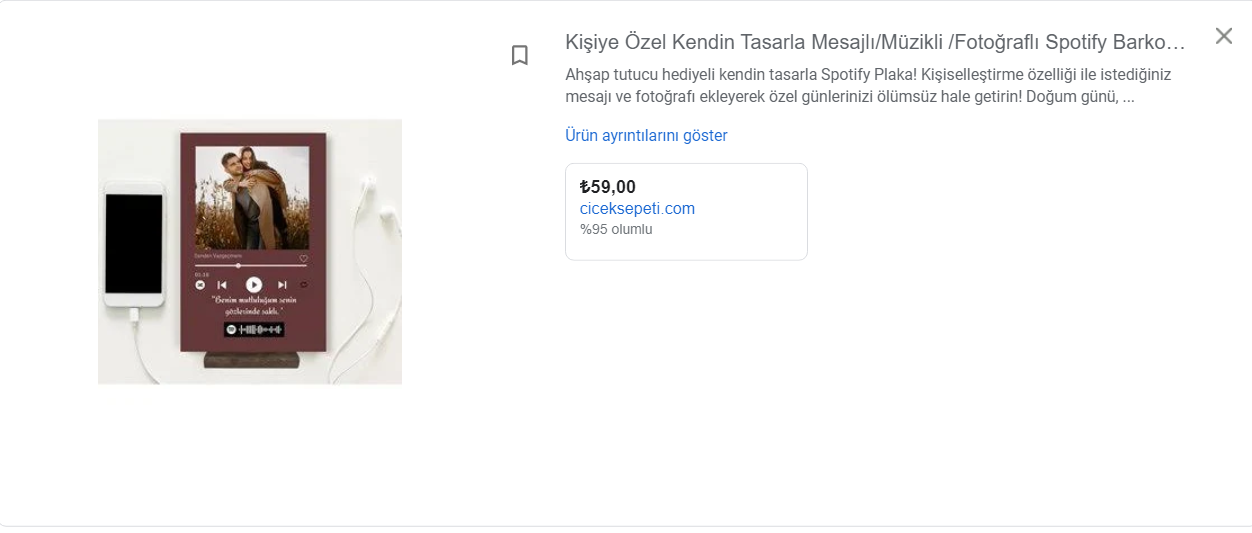Viewport: 1252px width, 533px height.
Task: Close the product detail panel
Action: [x=1223, y=37]
